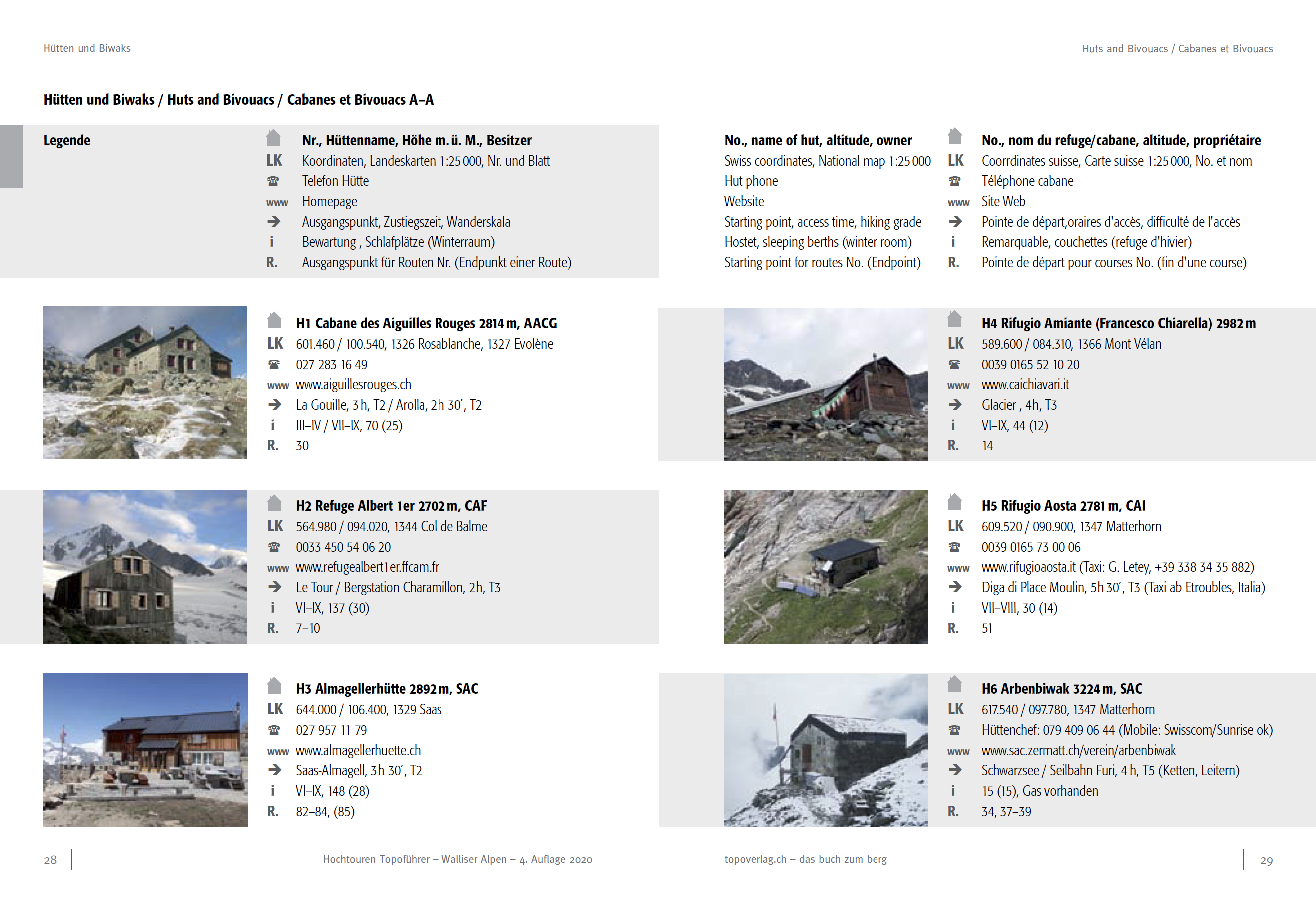Click page number 28
This screenshot has height=911, width=1316.
[x=50, y=860]
